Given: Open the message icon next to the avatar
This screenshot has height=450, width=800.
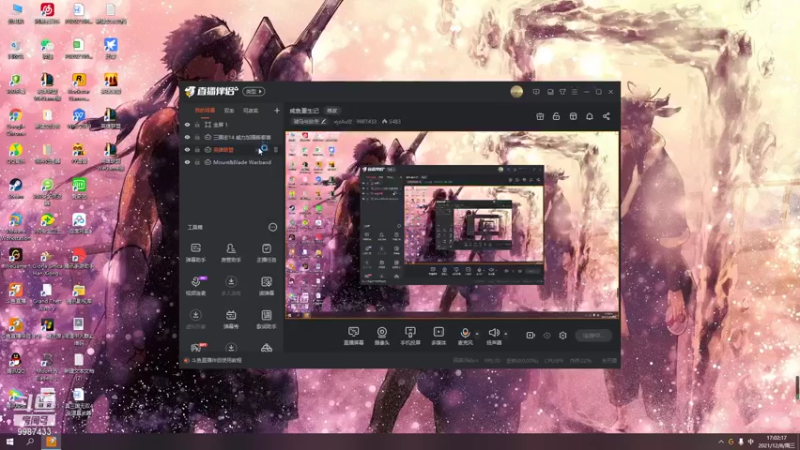Looking at the screenshot, I should coord(536,92).
